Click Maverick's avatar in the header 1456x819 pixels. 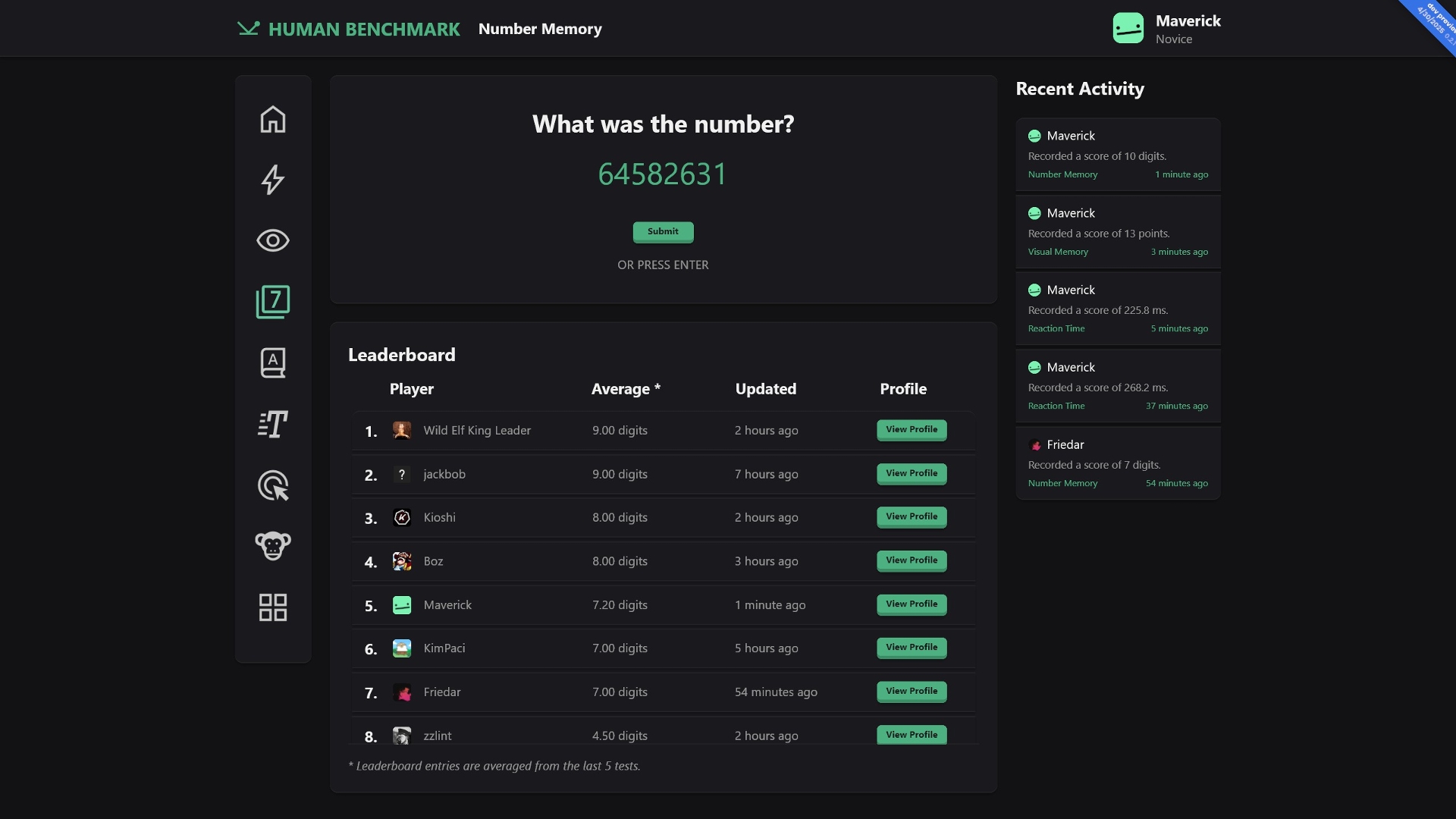coord(1128,28)
